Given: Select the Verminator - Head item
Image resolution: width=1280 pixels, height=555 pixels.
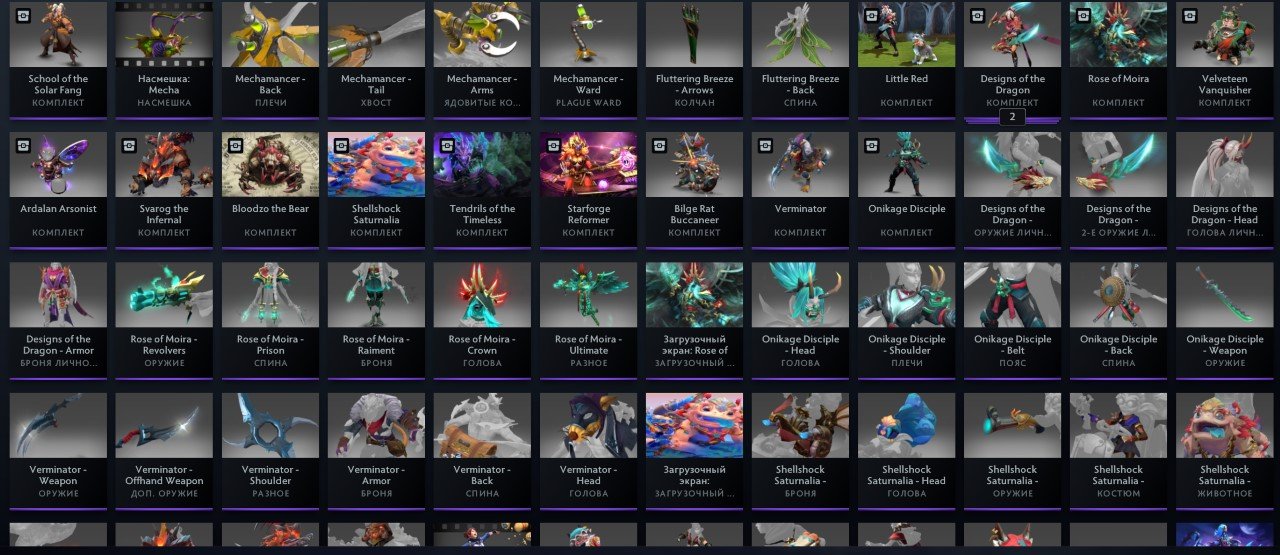Looking at the screenshot, I should (588, 451).
